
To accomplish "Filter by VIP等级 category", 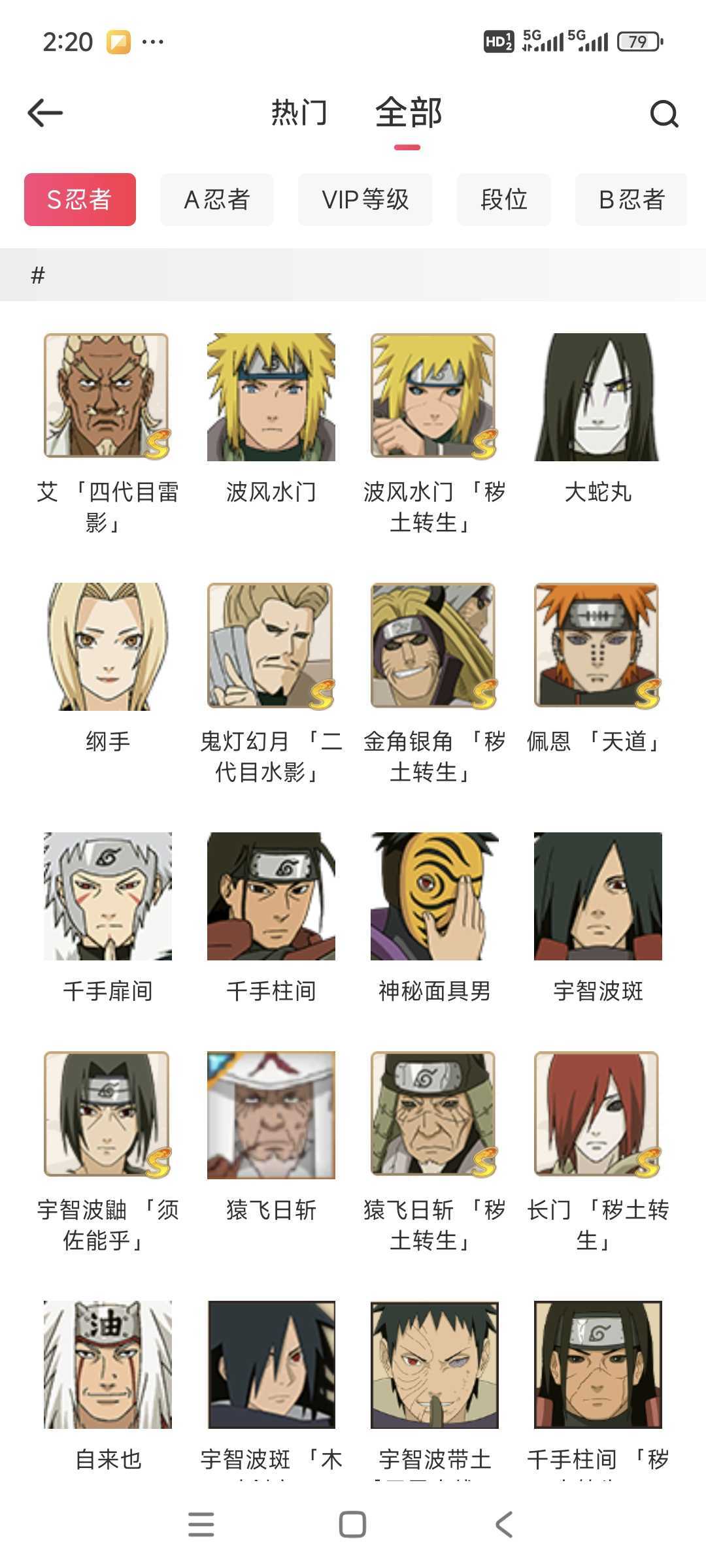I will tap(365, 199).
